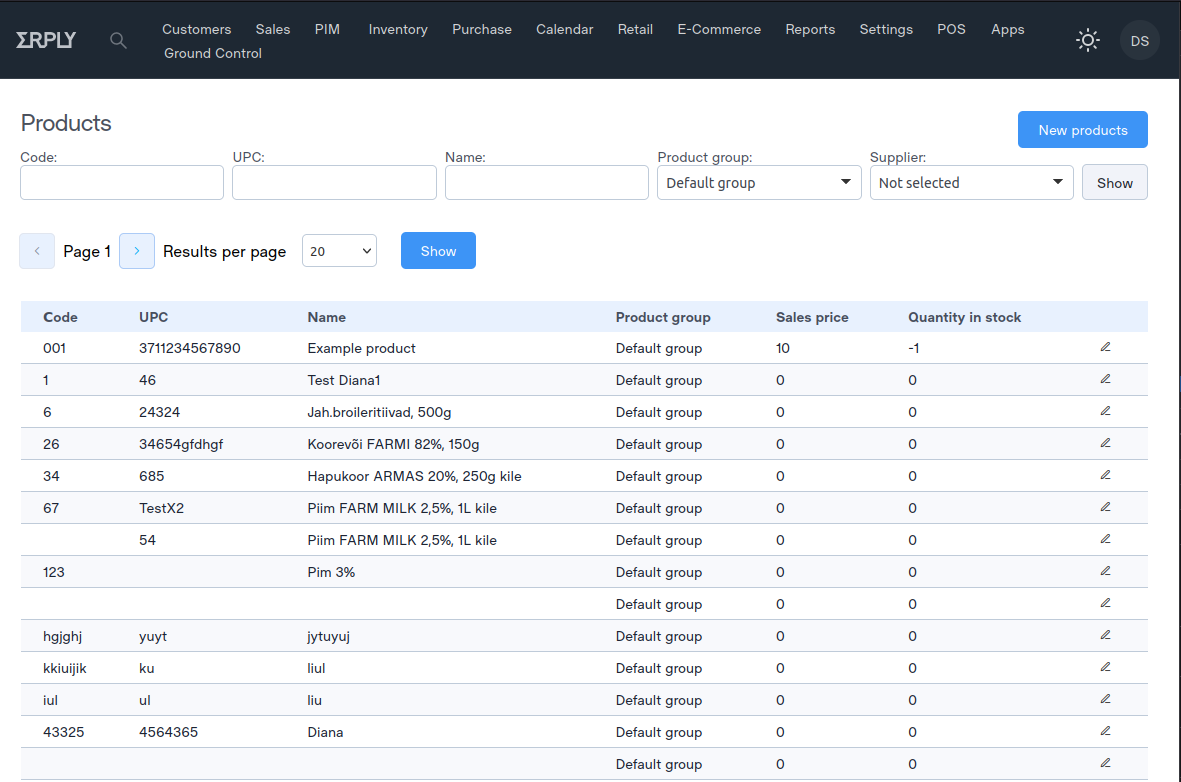The image size is (1181, 782).
Task: Edit the Pim 3% product row
Action: click(1105, 571)
